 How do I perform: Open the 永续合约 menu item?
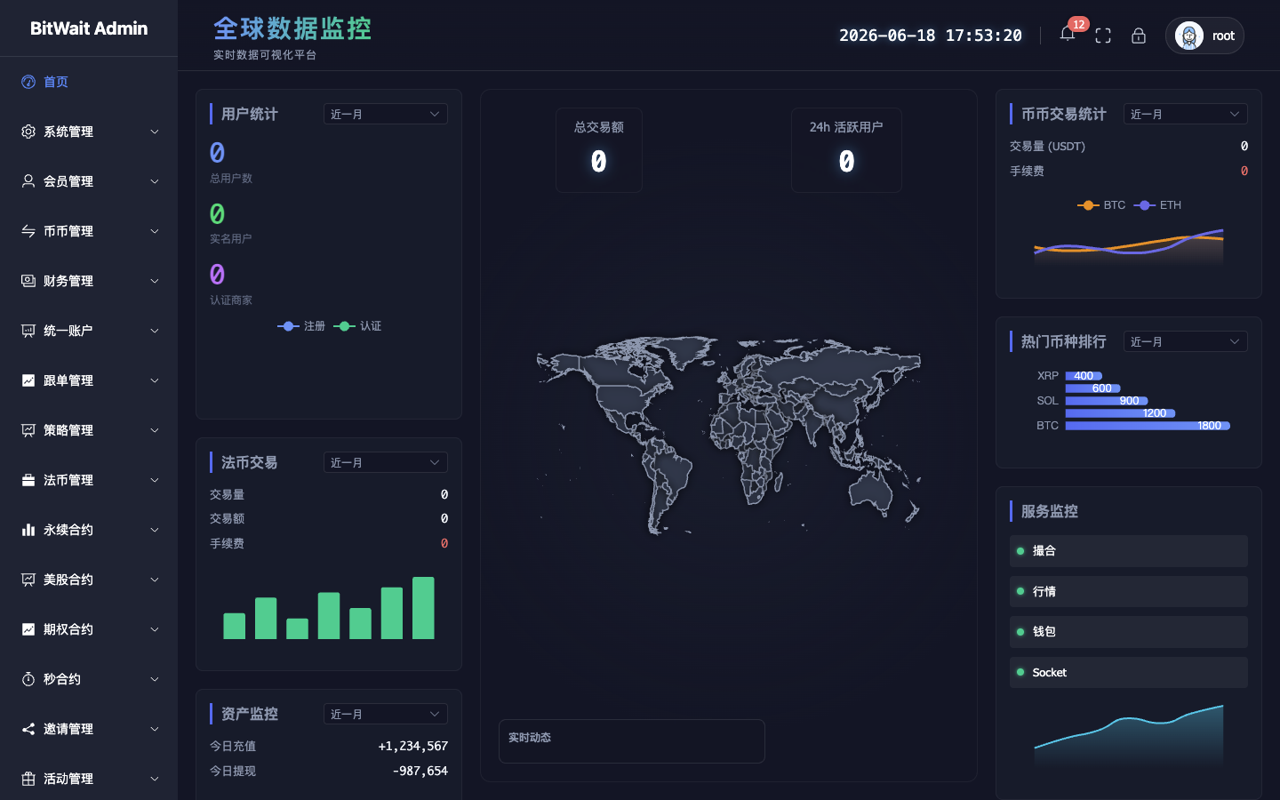[89, 530]
